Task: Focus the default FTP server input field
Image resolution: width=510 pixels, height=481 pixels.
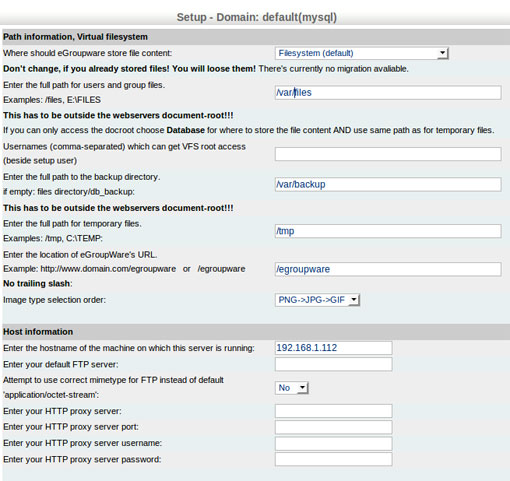Action: tap(334, 364)
